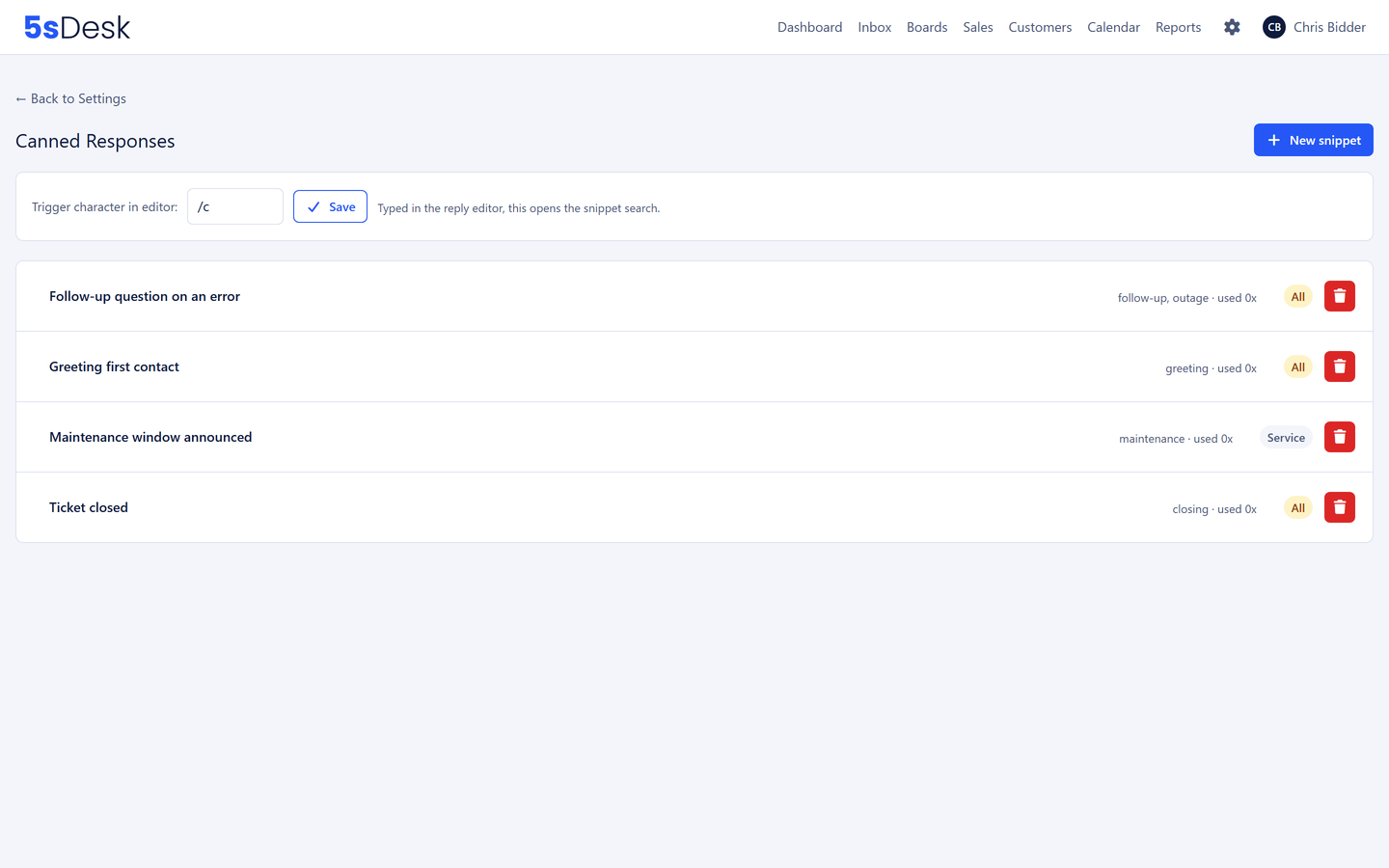Click the 'closing · used 0x' text
1389x868 pixels.
[x=1214, y=509]
